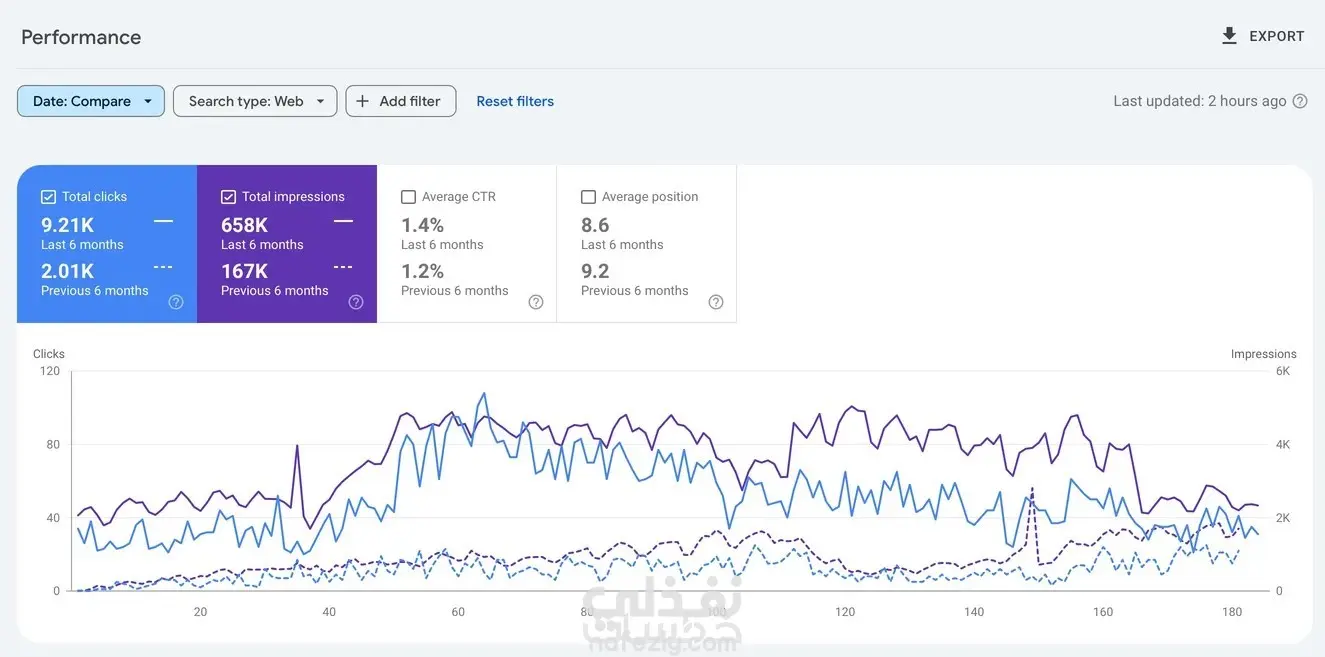Click the EXPORT button label

[1277, 36]
